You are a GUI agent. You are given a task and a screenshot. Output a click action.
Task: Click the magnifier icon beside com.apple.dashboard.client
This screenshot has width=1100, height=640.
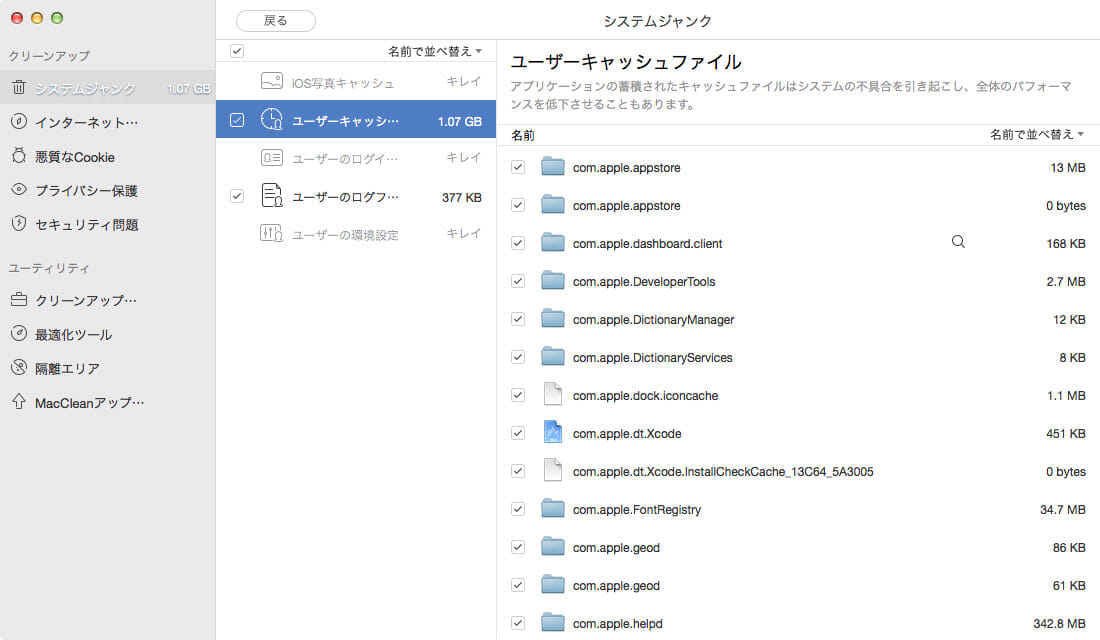point(958,242)
